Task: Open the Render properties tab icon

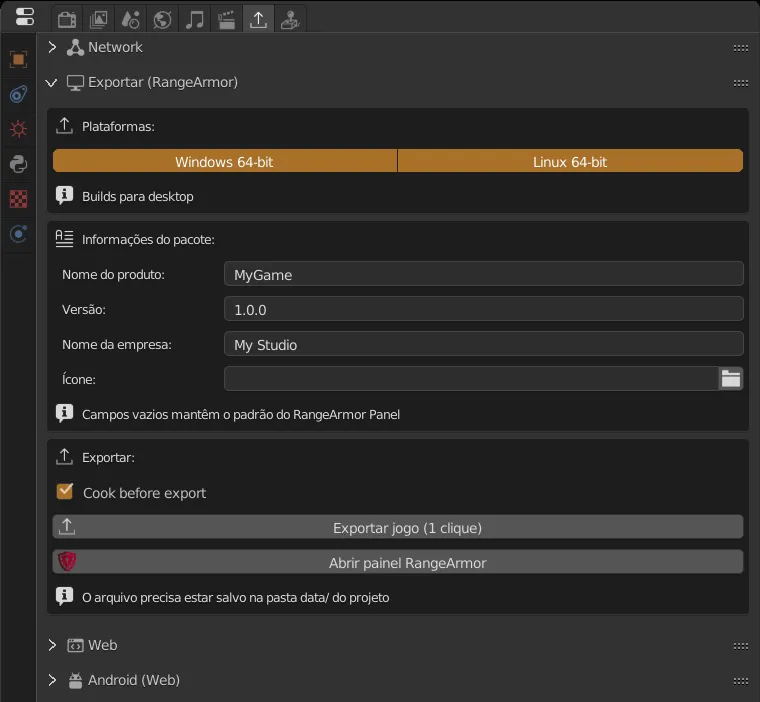Action: coord(67,20)
